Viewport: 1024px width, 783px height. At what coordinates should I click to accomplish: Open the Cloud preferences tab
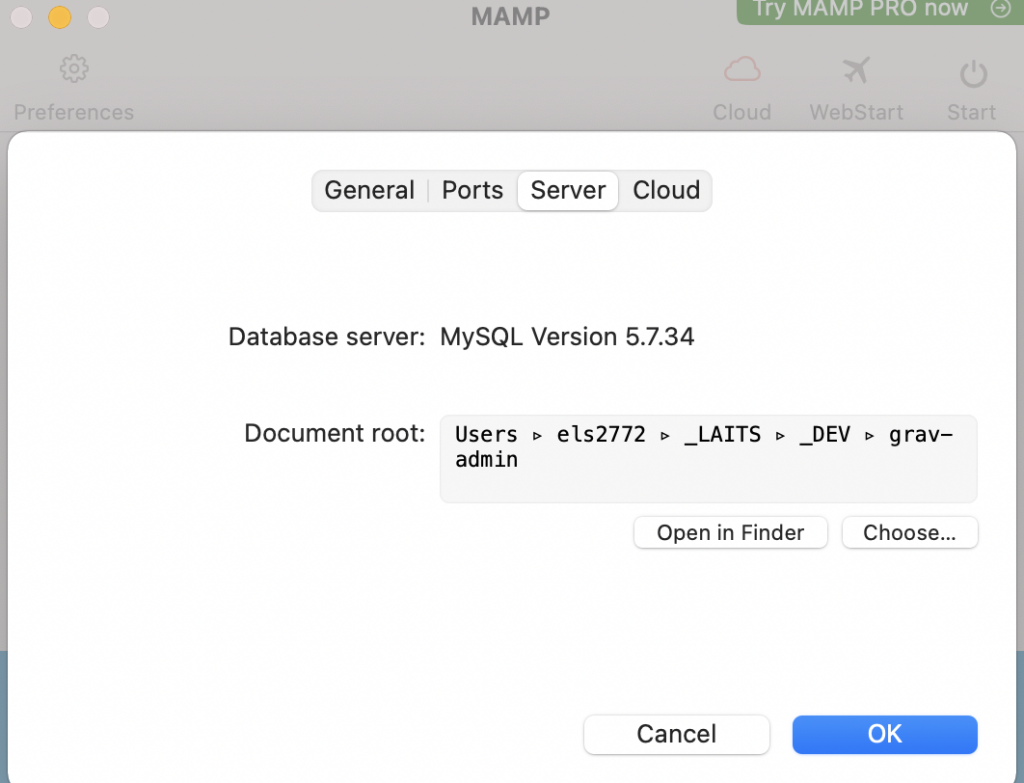click(x=666, y=190)
